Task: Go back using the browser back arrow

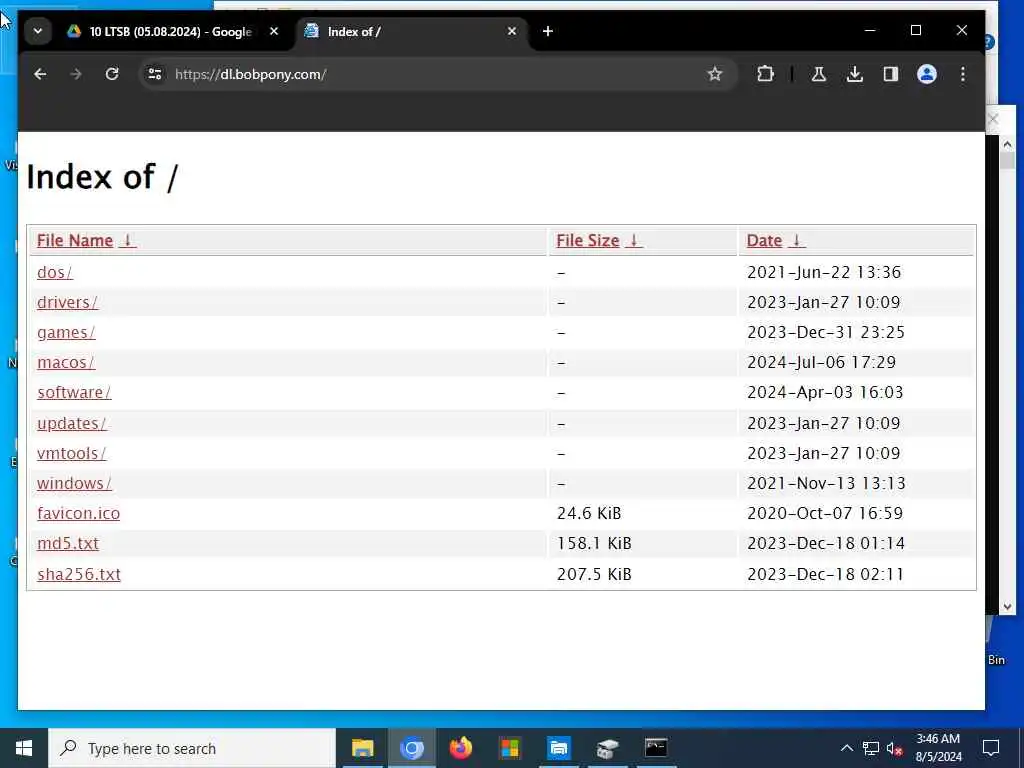Action: [40, 74]
